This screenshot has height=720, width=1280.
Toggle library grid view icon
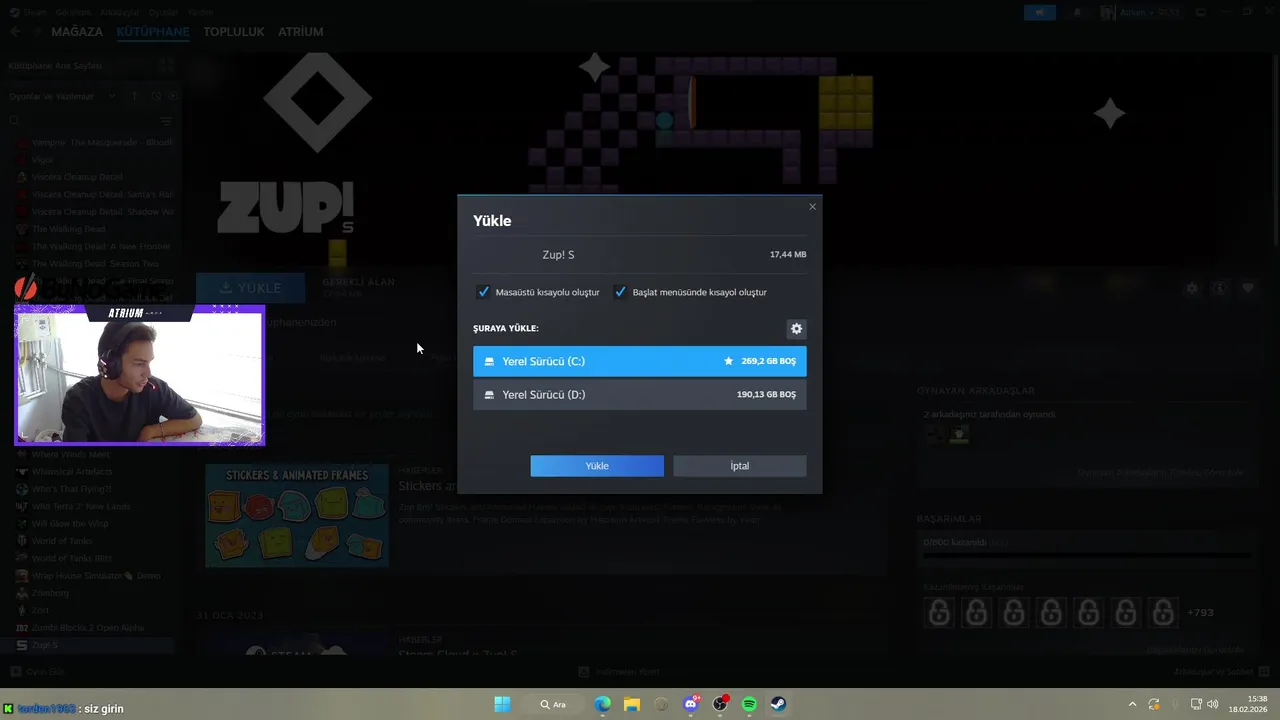(167, 66)
